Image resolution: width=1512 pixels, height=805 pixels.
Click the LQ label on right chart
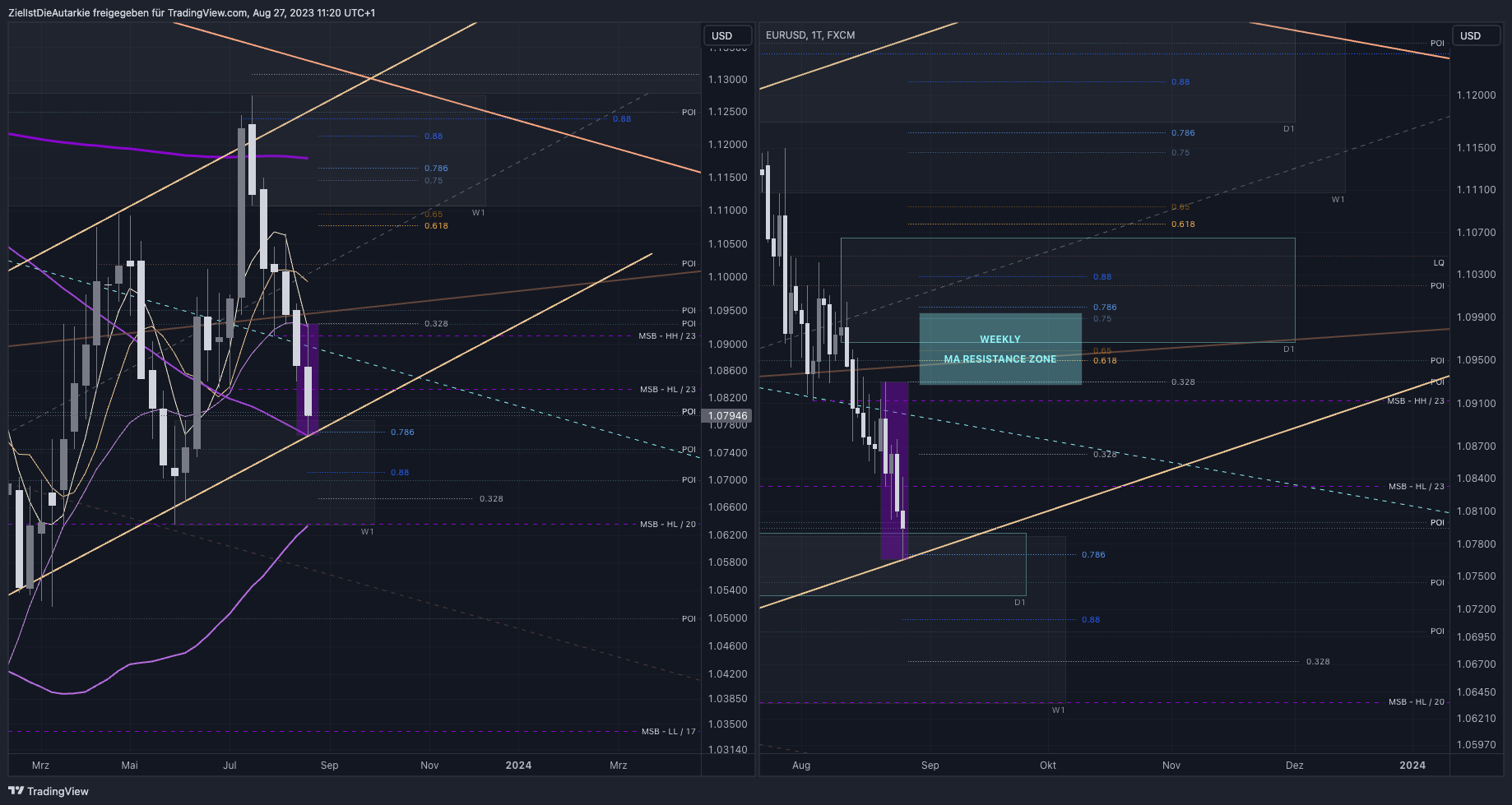(x=1439, y=263)
